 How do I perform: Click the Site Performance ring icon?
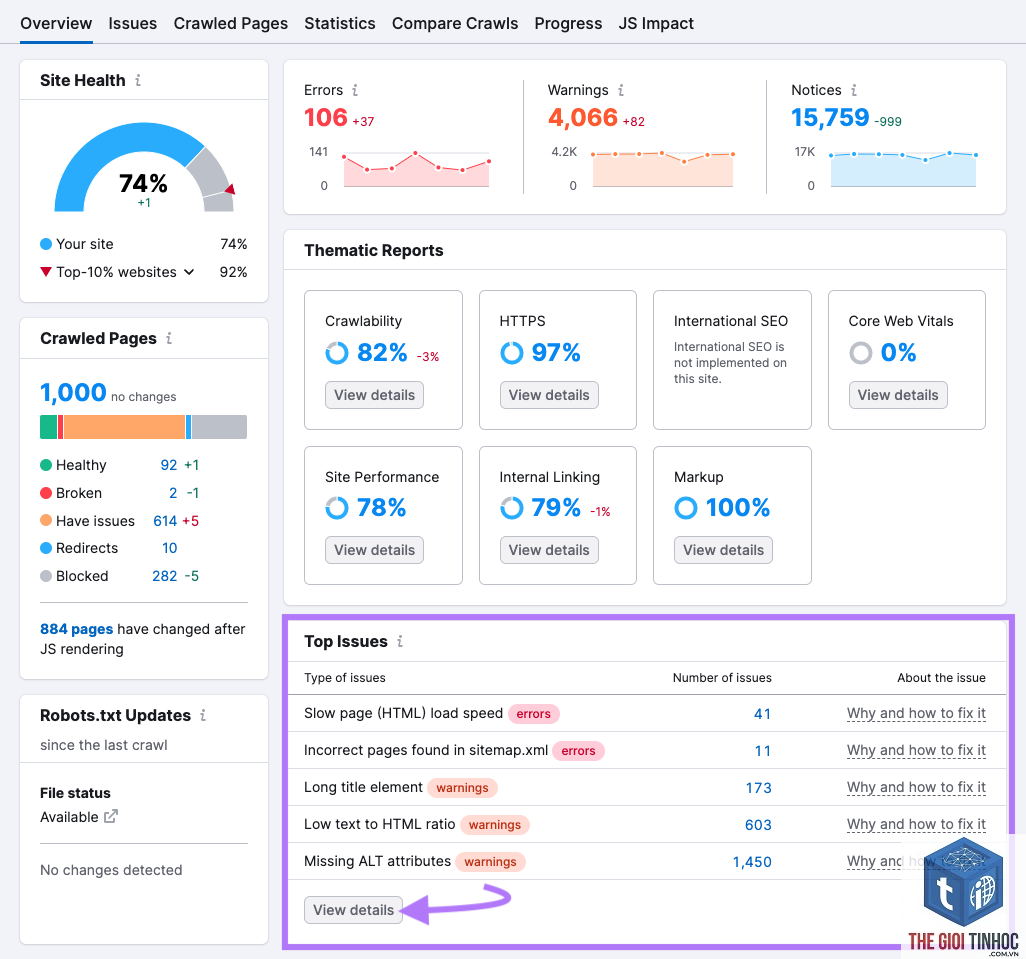(x=337, y=508)
